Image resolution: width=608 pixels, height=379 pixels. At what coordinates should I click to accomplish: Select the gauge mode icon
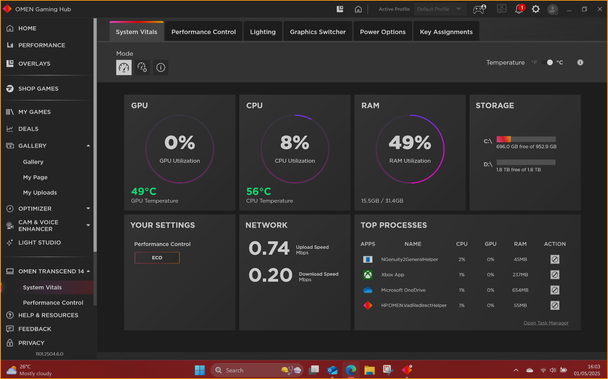[x=124, y=67]
